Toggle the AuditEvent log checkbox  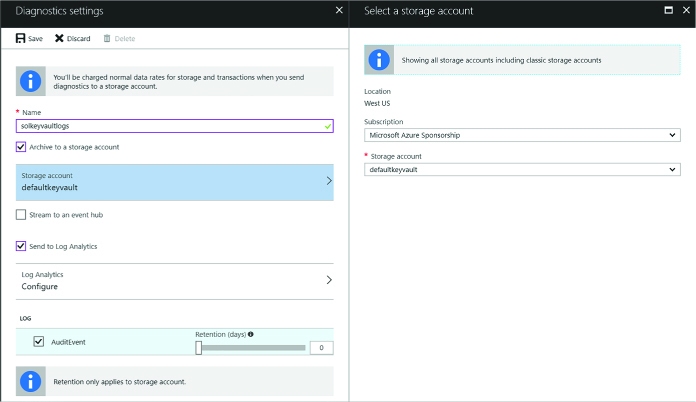[x=39, y=342]
